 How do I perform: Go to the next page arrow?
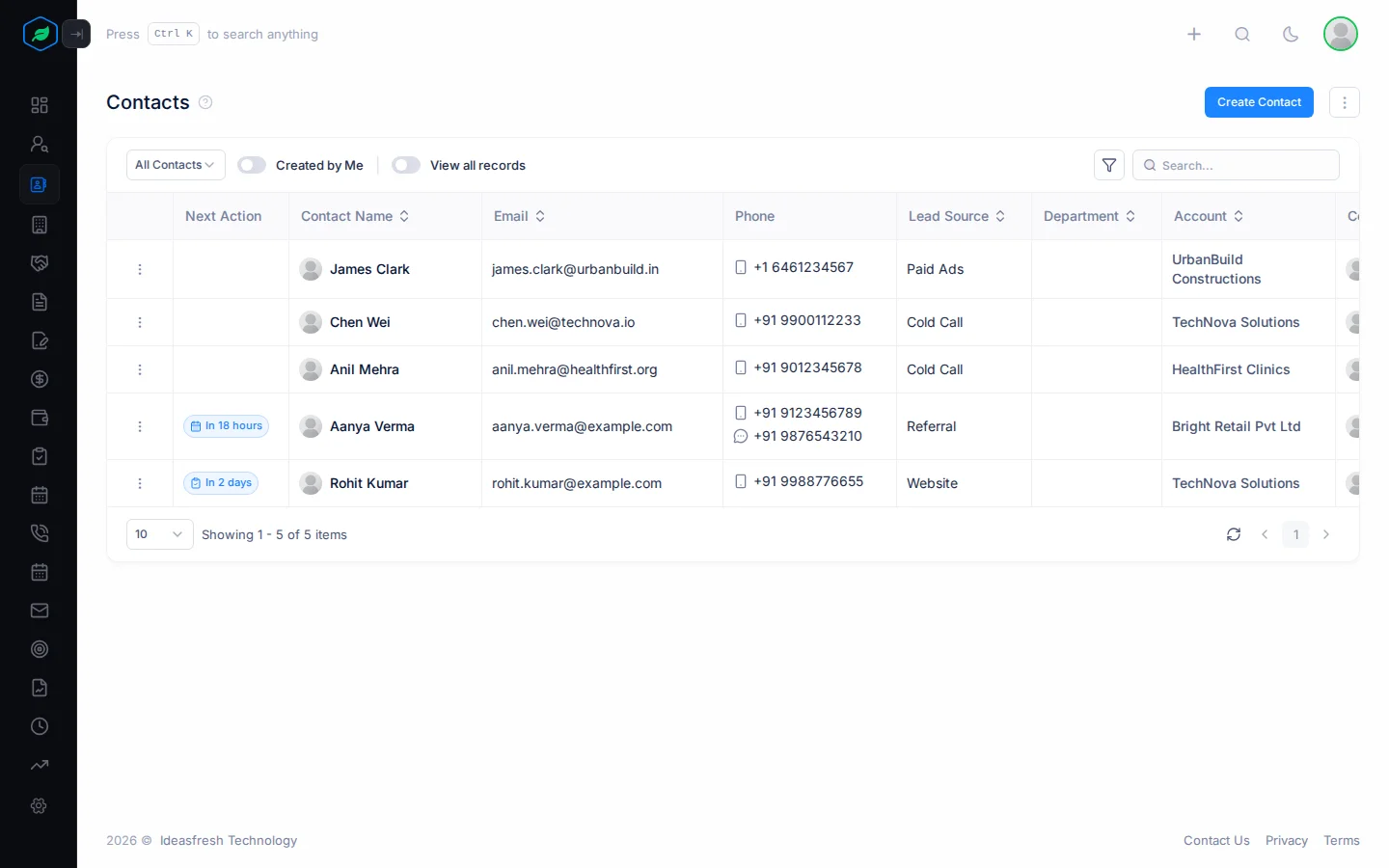(x=1326, y=534)
